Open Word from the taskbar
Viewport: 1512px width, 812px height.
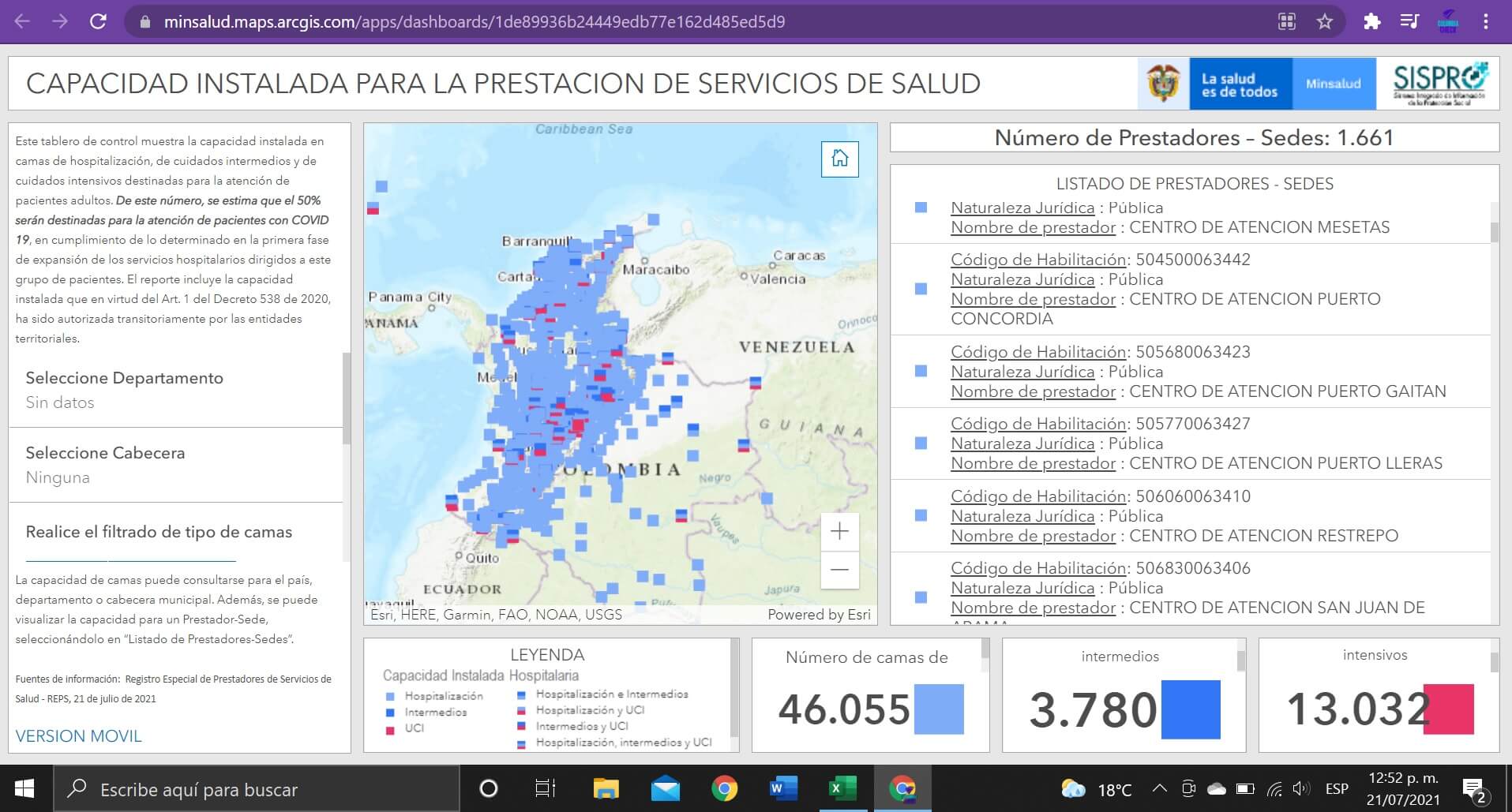pos(783,788)
